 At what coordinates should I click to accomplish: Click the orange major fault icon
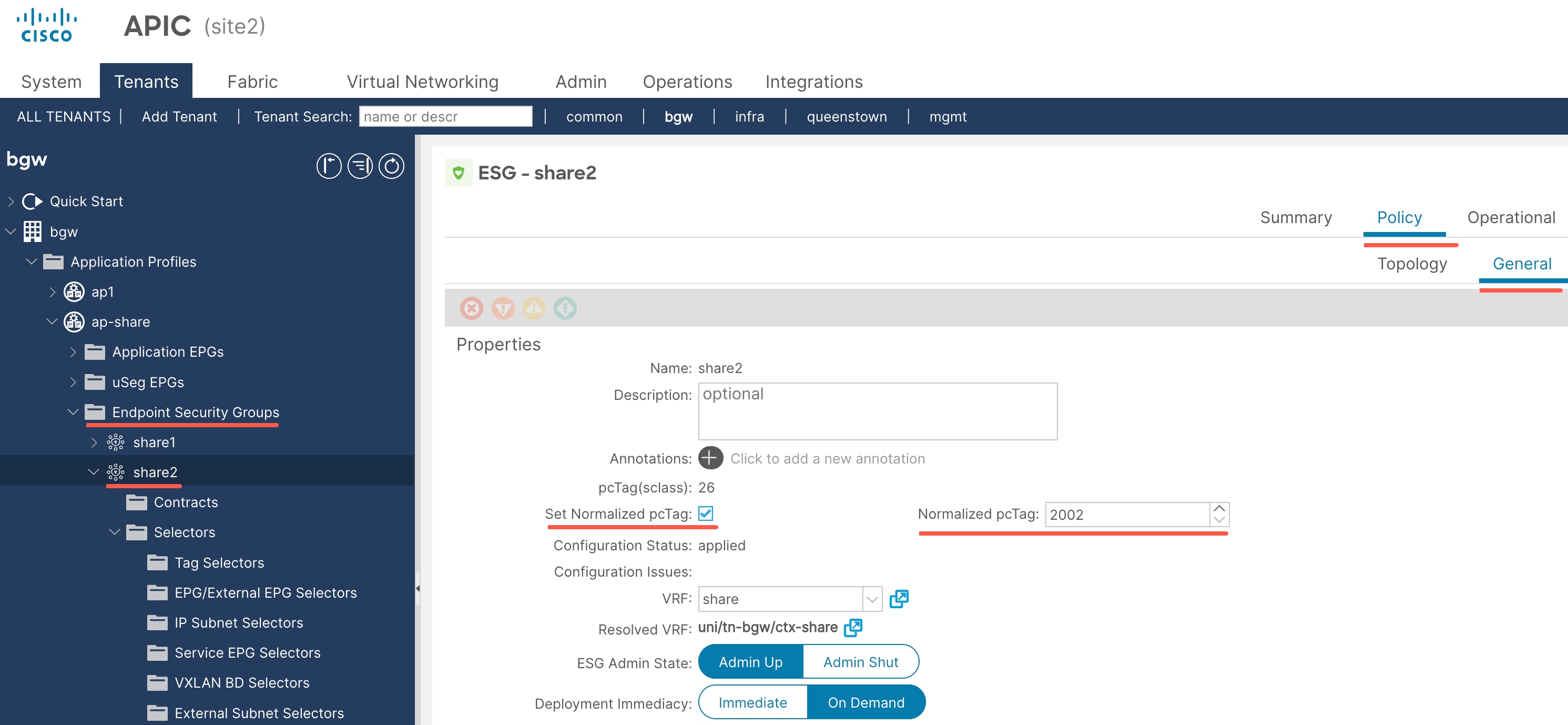pyautogui.click(x=503, y=308)
